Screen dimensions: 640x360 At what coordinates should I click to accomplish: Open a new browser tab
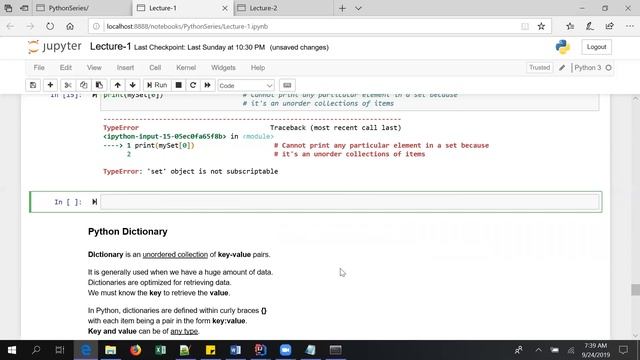pos(342,8)
